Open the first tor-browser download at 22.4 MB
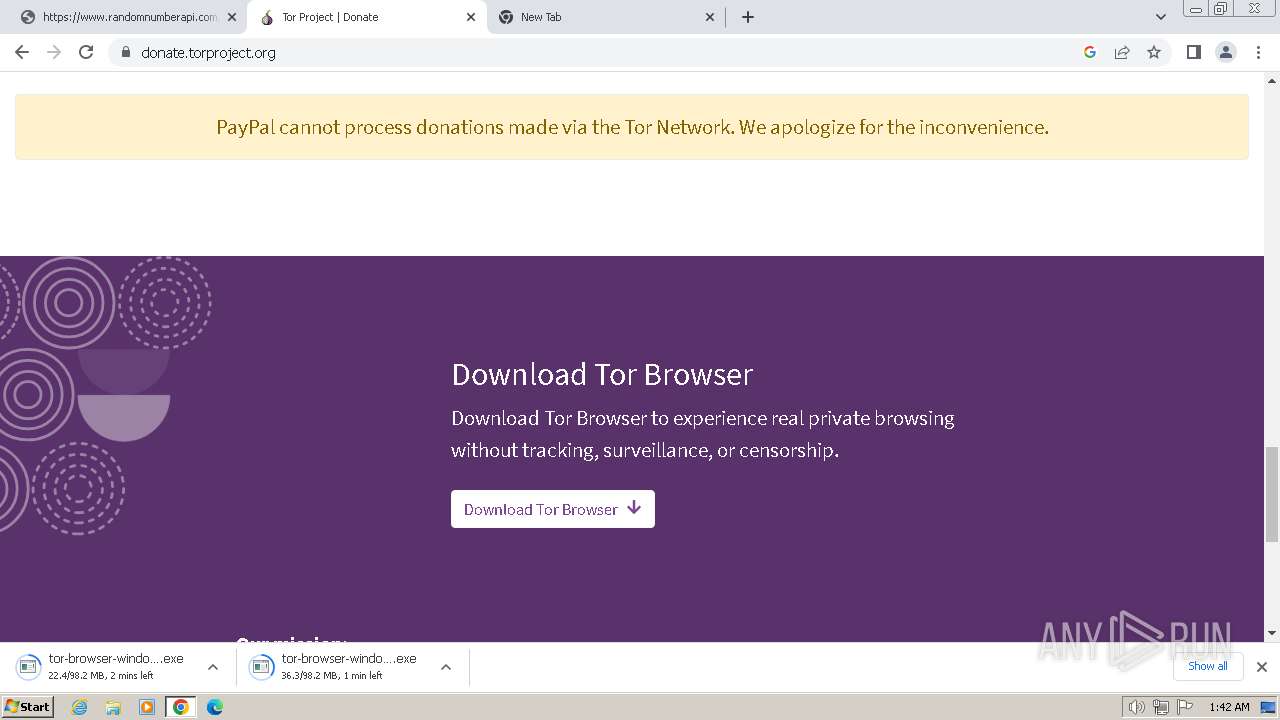The height and width of the screenshot is (720, 1280). (x=116, y=666)
